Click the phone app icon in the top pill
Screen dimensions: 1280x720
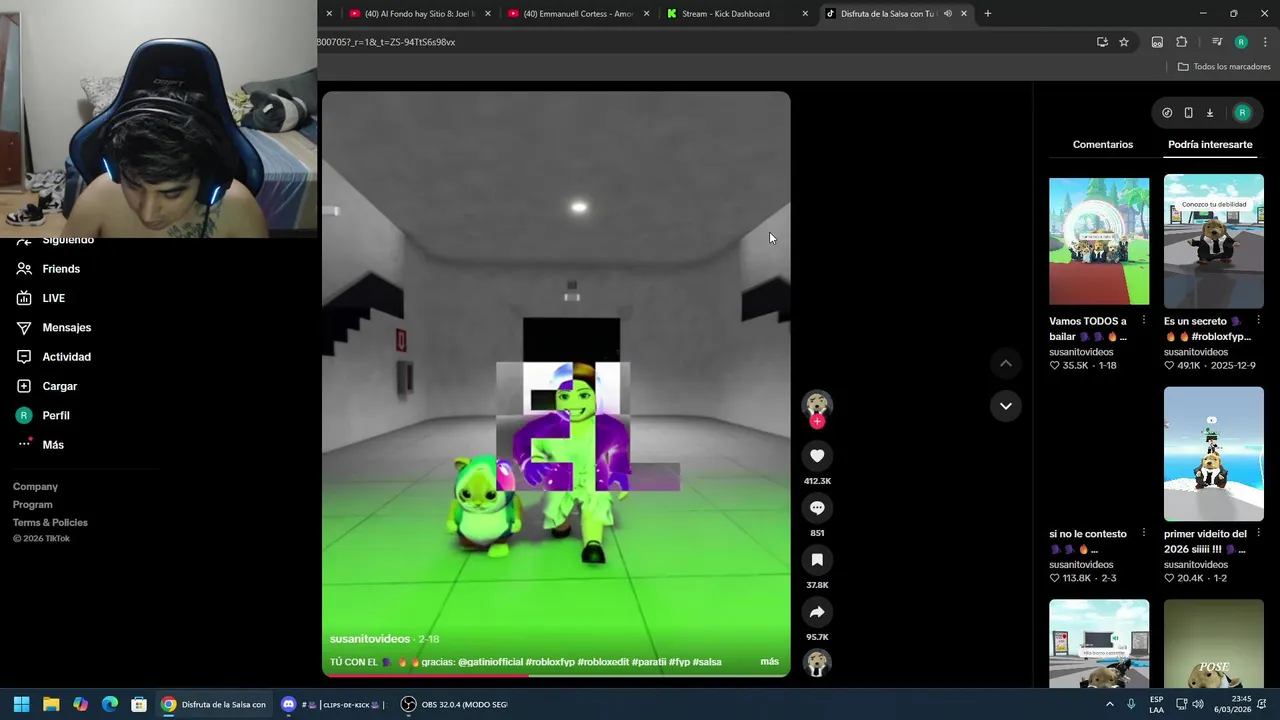(x=1188, y=113)
